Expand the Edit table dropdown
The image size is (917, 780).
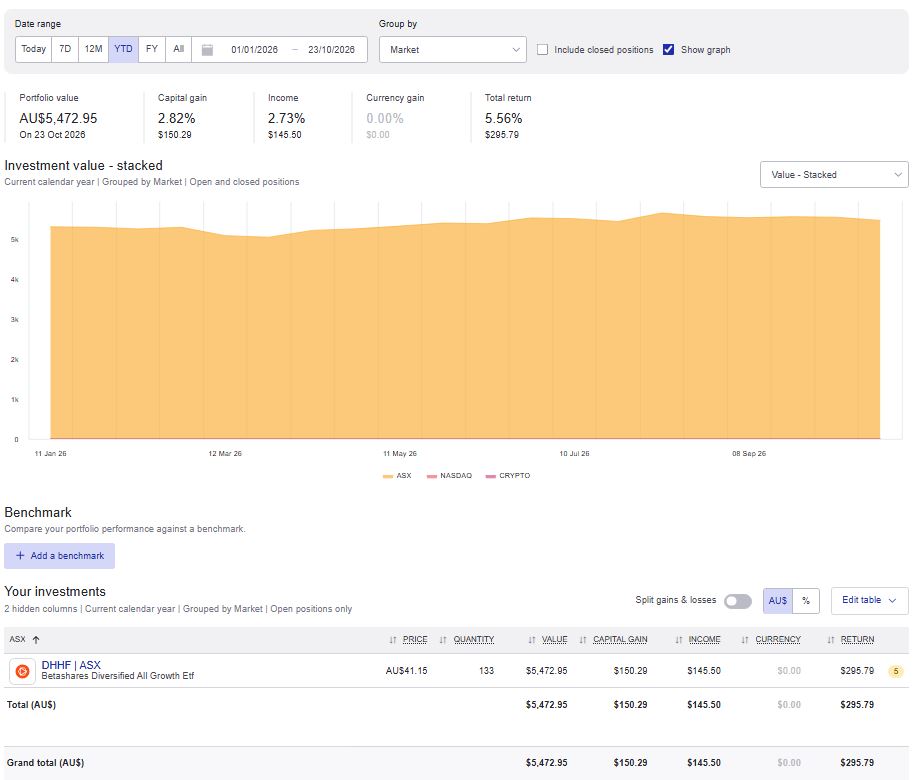(870, 600)
